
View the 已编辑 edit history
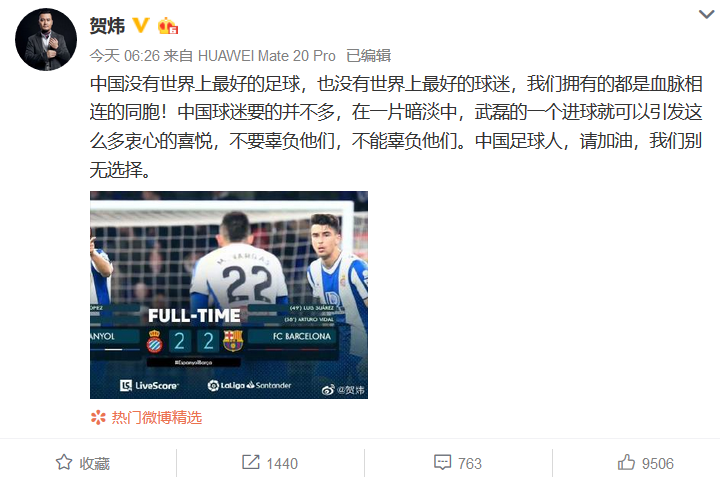368,56
